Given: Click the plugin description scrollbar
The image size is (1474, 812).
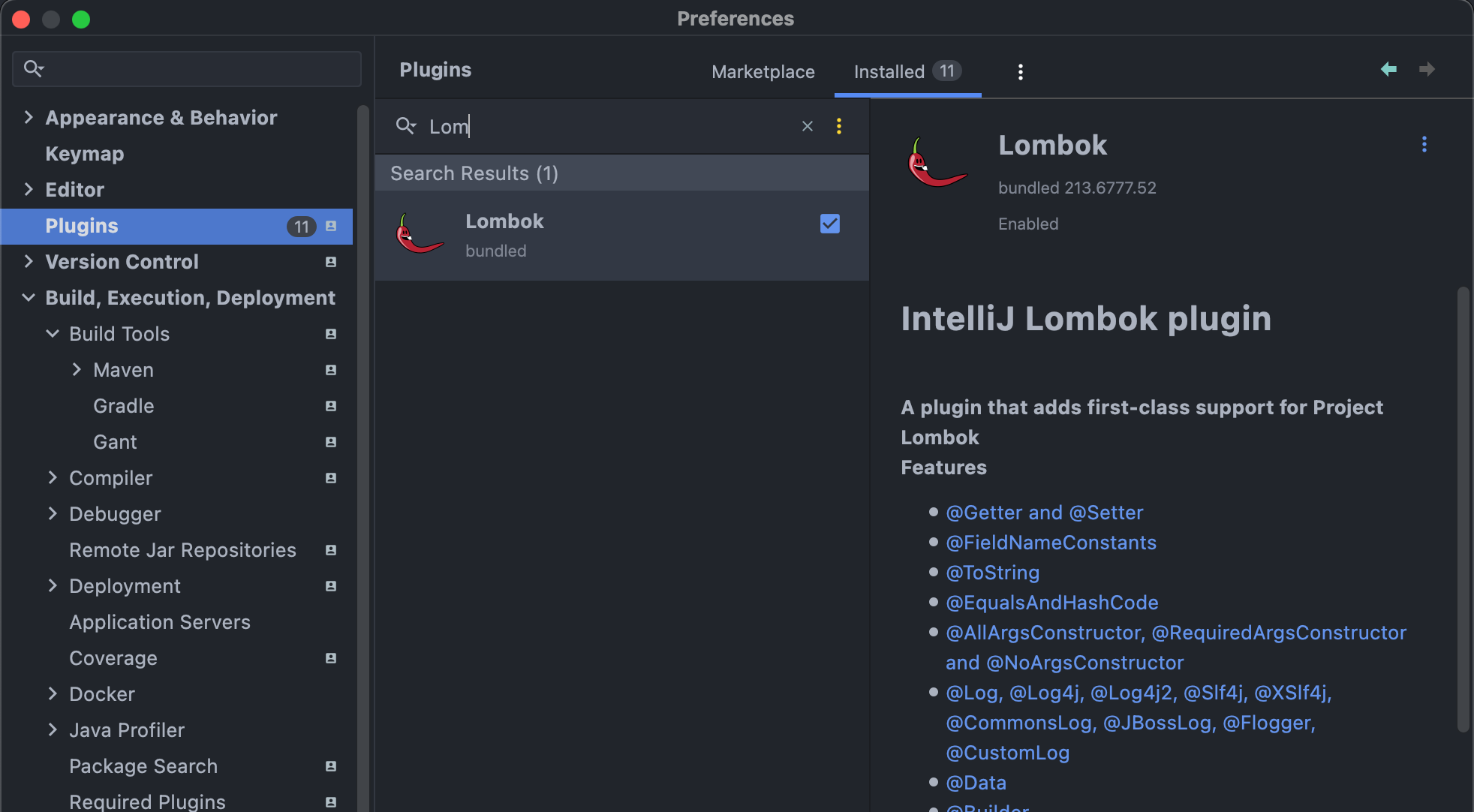Looking at the screenshot, I should [x=1463, y=510].
